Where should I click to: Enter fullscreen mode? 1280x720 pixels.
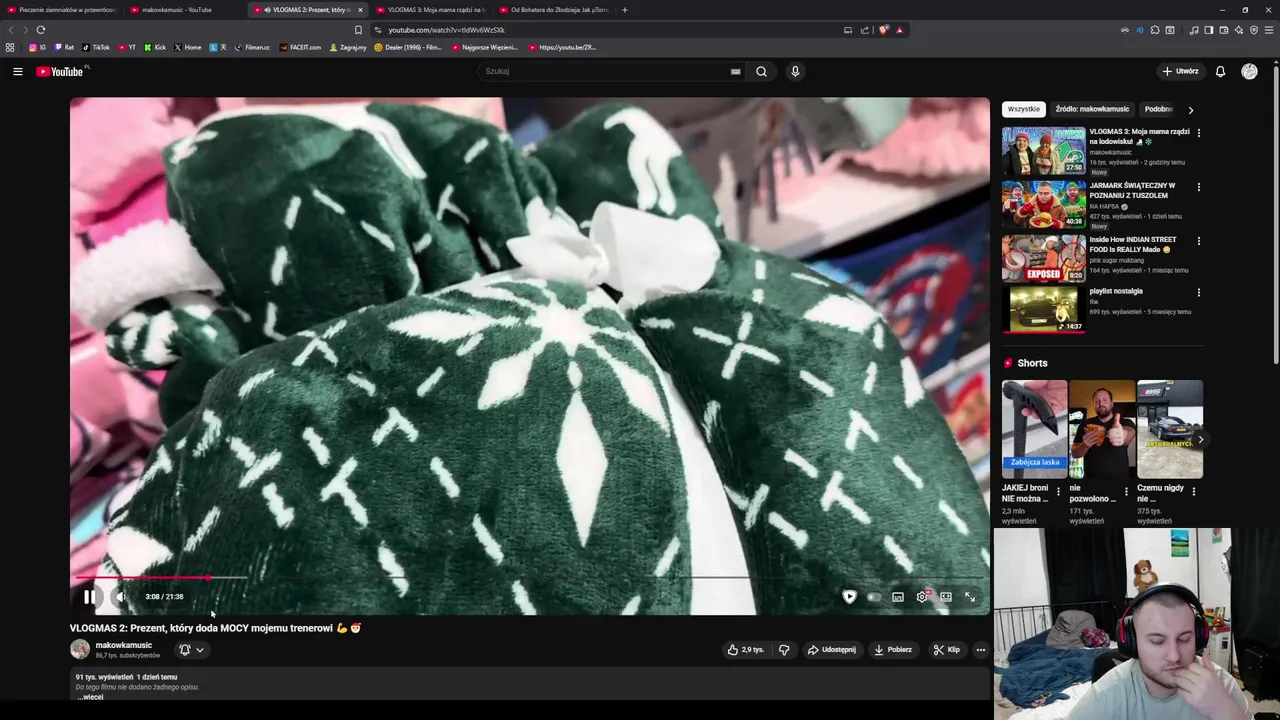(x=970, y=597)
